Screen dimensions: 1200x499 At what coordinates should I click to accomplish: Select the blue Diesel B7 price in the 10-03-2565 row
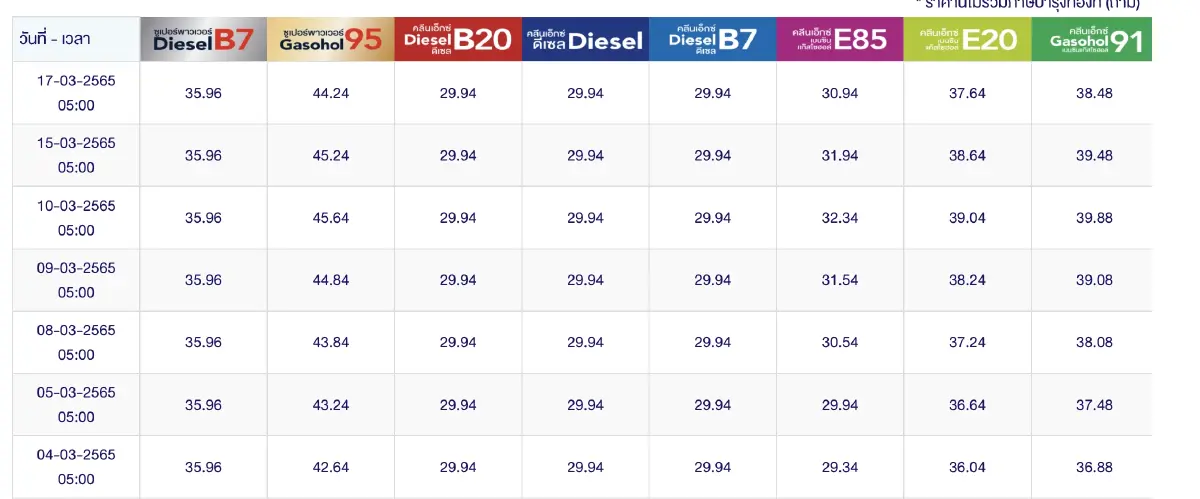point(713,218)
